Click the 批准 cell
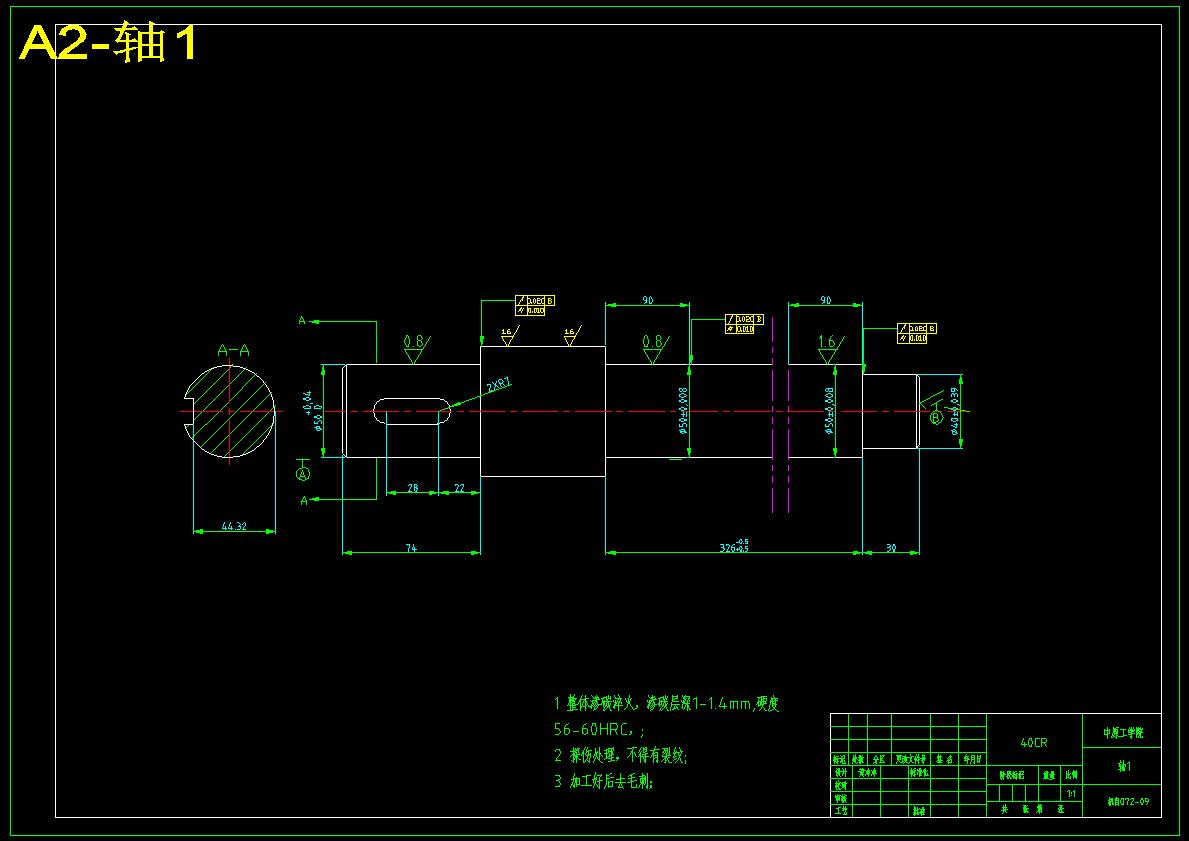The height and width of the screenshot is (841, 1189). coord(919,811)
